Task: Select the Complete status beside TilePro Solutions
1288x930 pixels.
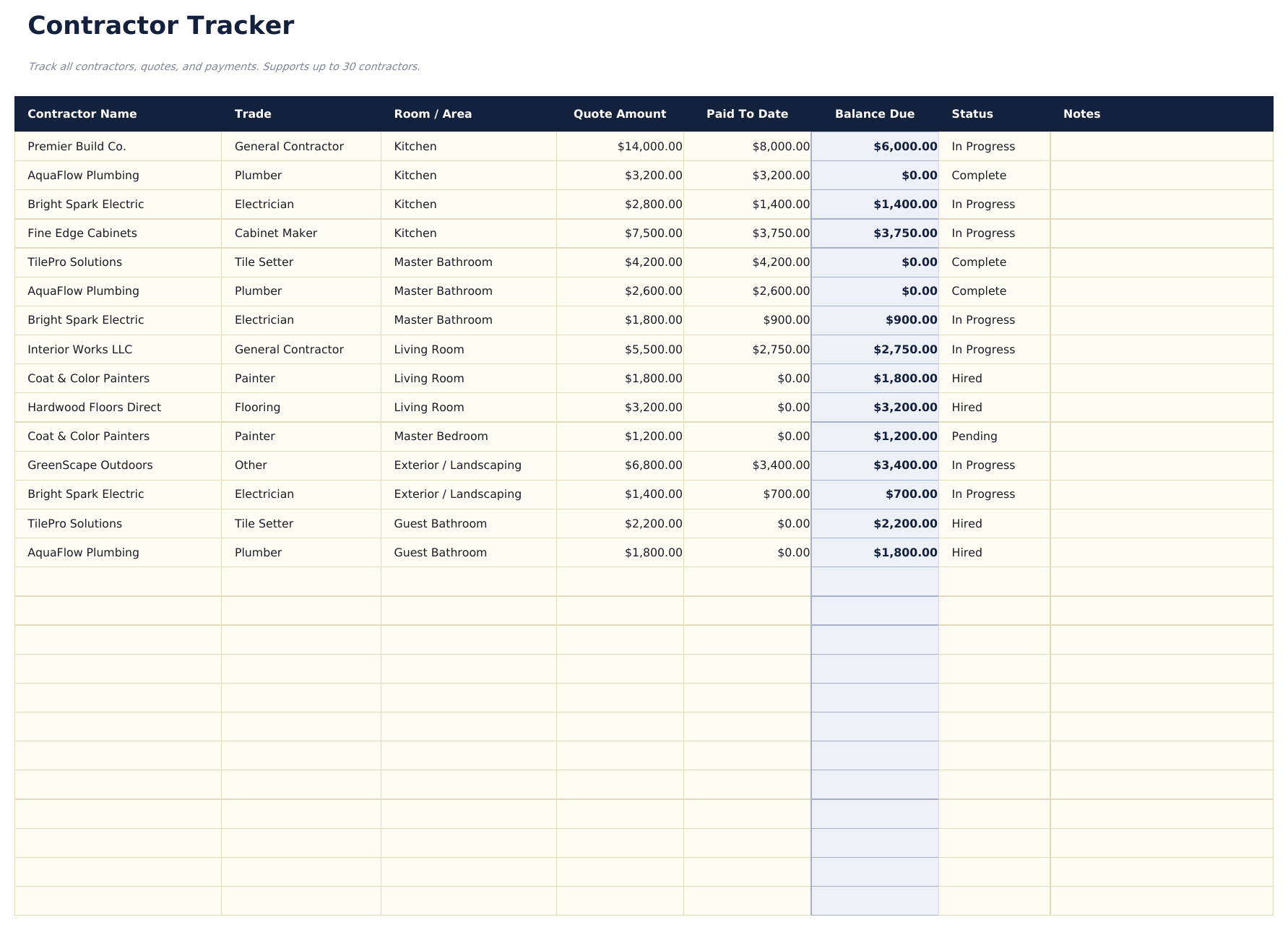Action: pos(978,262)
